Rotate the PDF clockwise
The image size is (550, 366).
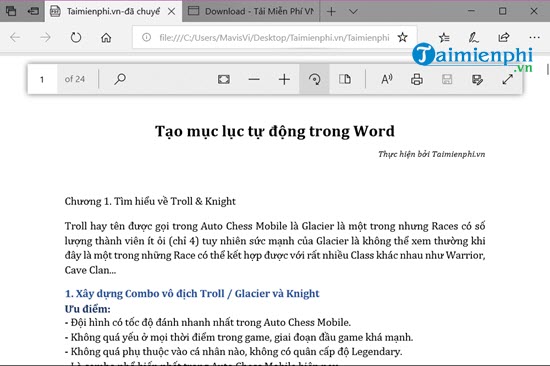click(x=314, y=79)
